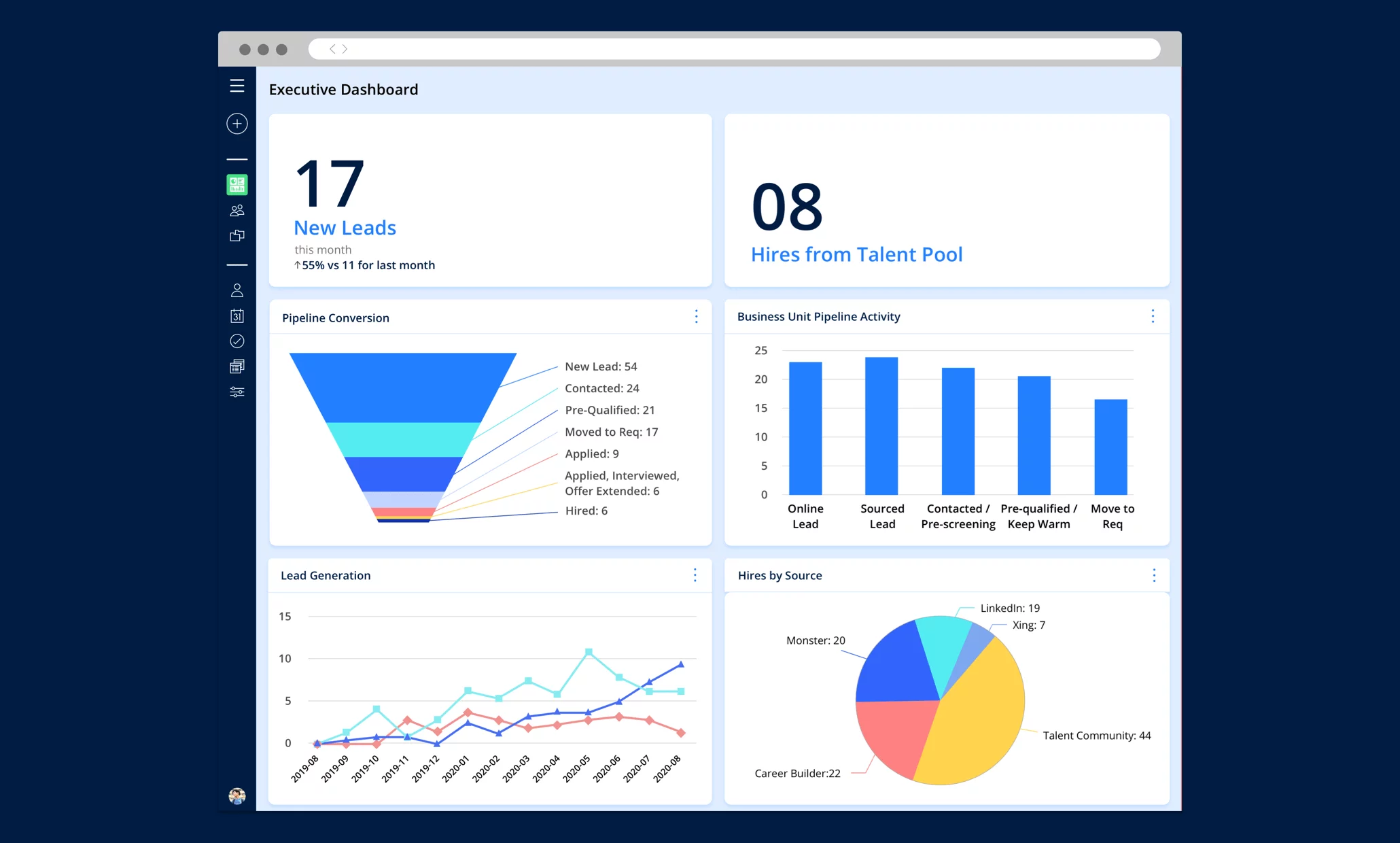1400x843 pixels.
Task: Open the green dashboard reports icon
Action: click(237, 184)
